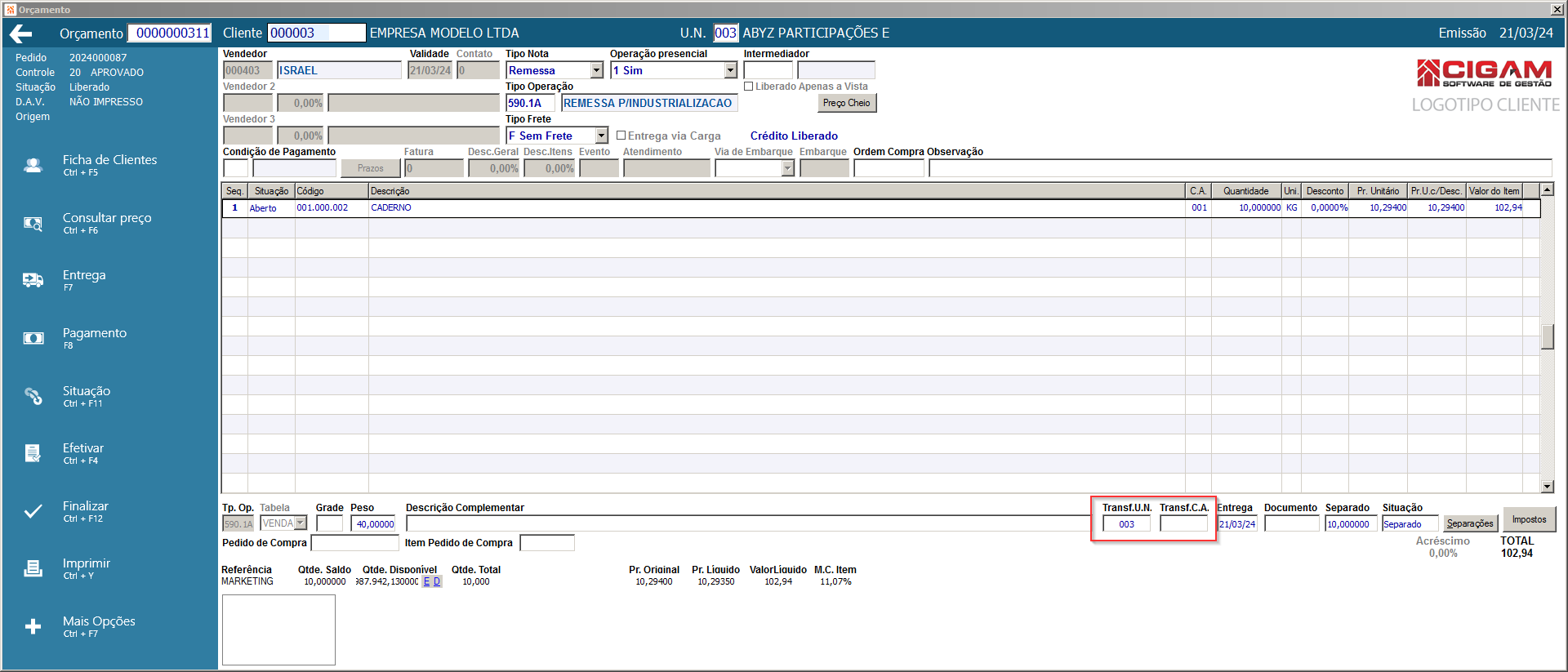
Task: Click the Finalizar checkmark icon
Action: pyautogui.click(x=33, y=511)
